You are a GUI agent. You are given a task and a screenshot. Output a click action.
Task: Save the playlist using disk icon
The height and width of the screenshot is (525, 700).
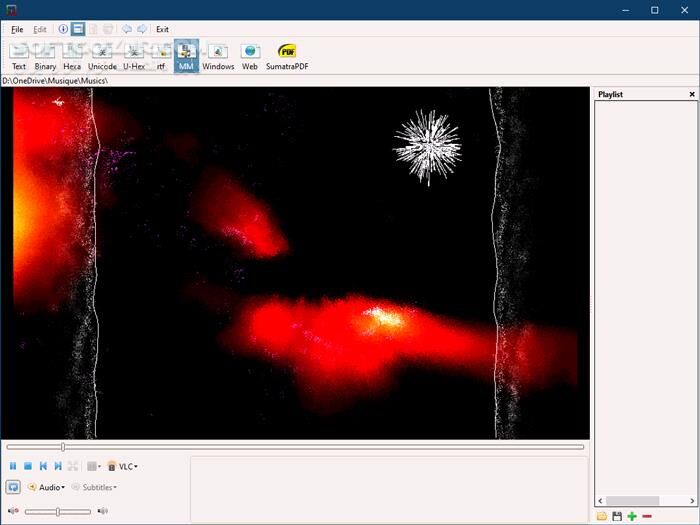[617, 516]
